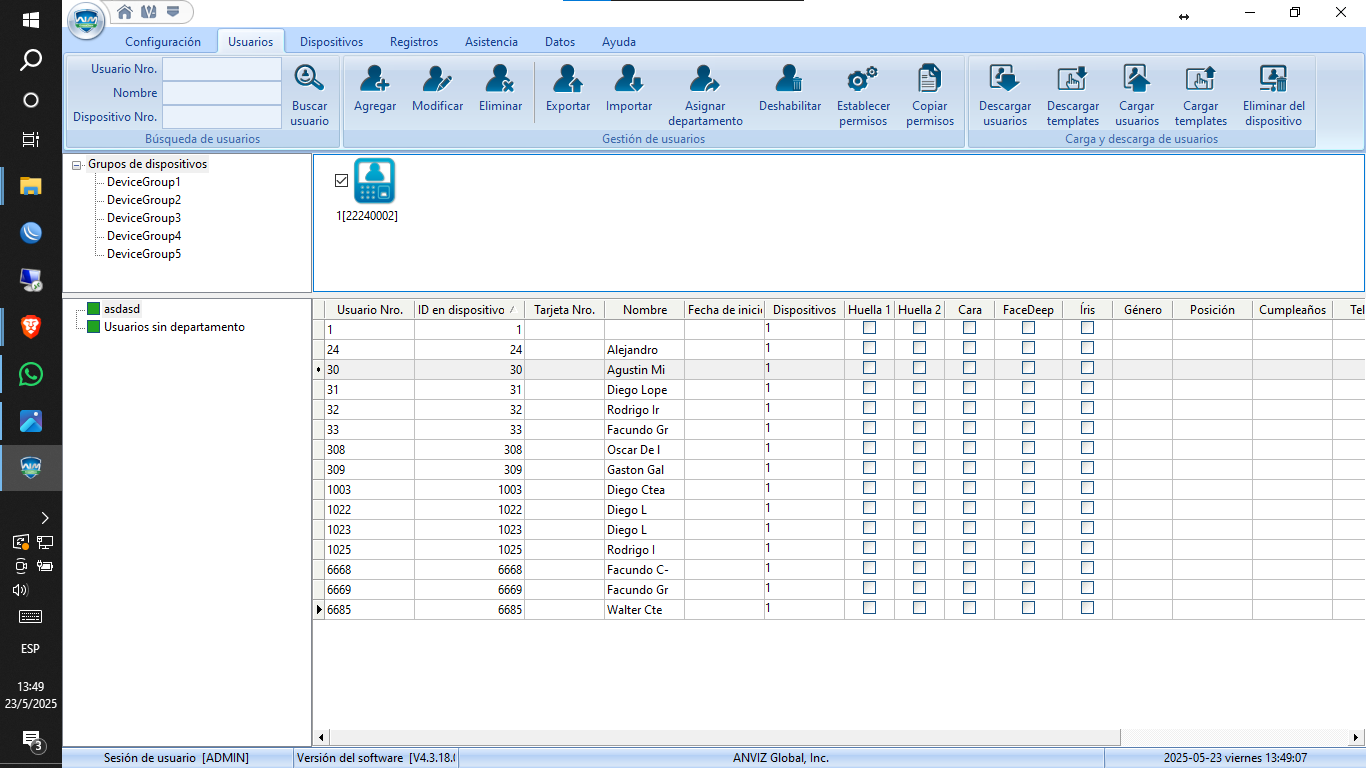Image resolution: width=1366 pixels, height=768 pixels.
Task: Select DeviceGroup5 in the tree
Action: pos(144,254)
